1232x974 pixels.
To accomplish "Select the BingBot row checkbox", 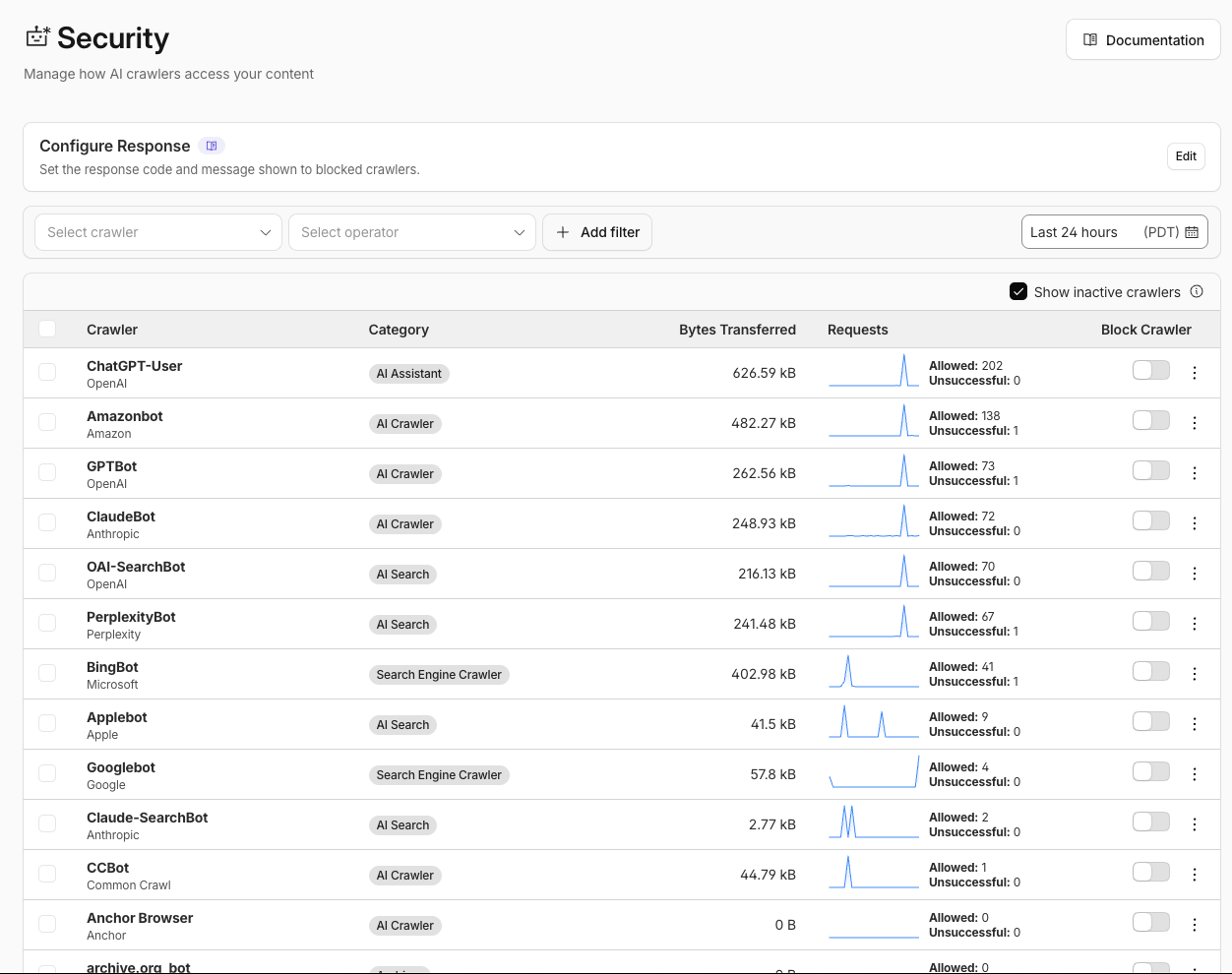I will [47, 673].
